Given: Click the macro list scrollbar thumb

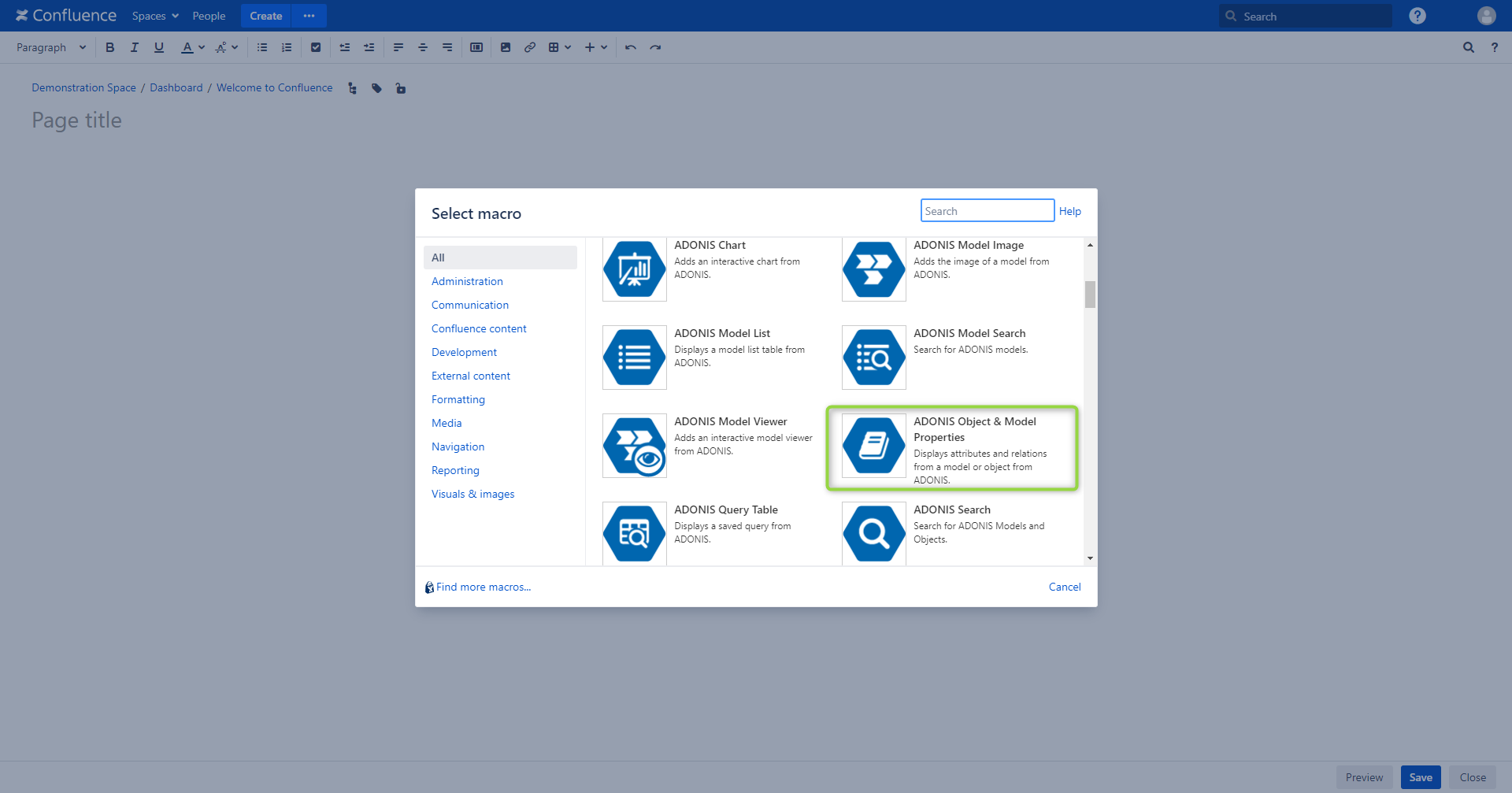Looking at the screenshot, I should click(1090, 295).
